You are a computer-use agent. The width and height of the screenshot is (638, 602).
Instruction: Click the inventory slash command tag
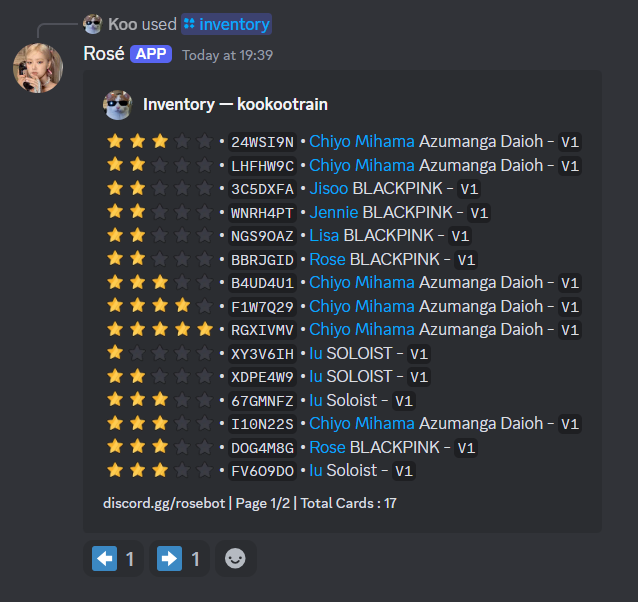226,24
